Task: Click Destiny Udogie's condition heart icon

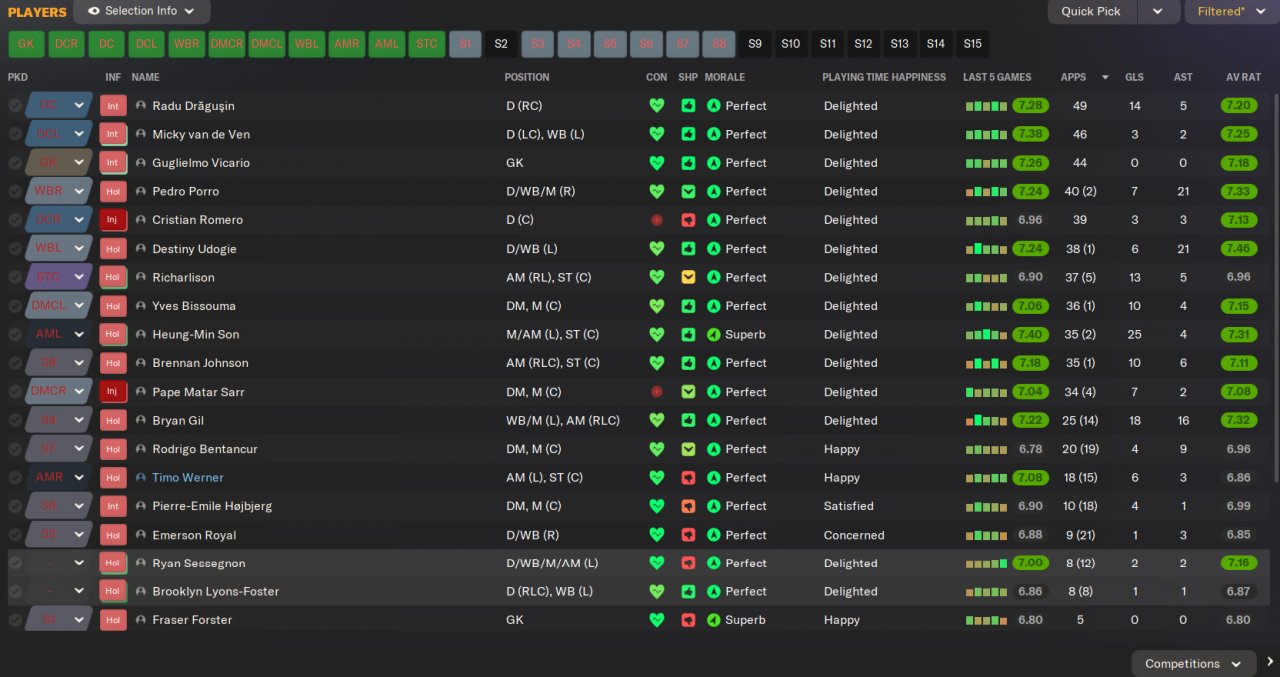Action: tap(657, 248)
